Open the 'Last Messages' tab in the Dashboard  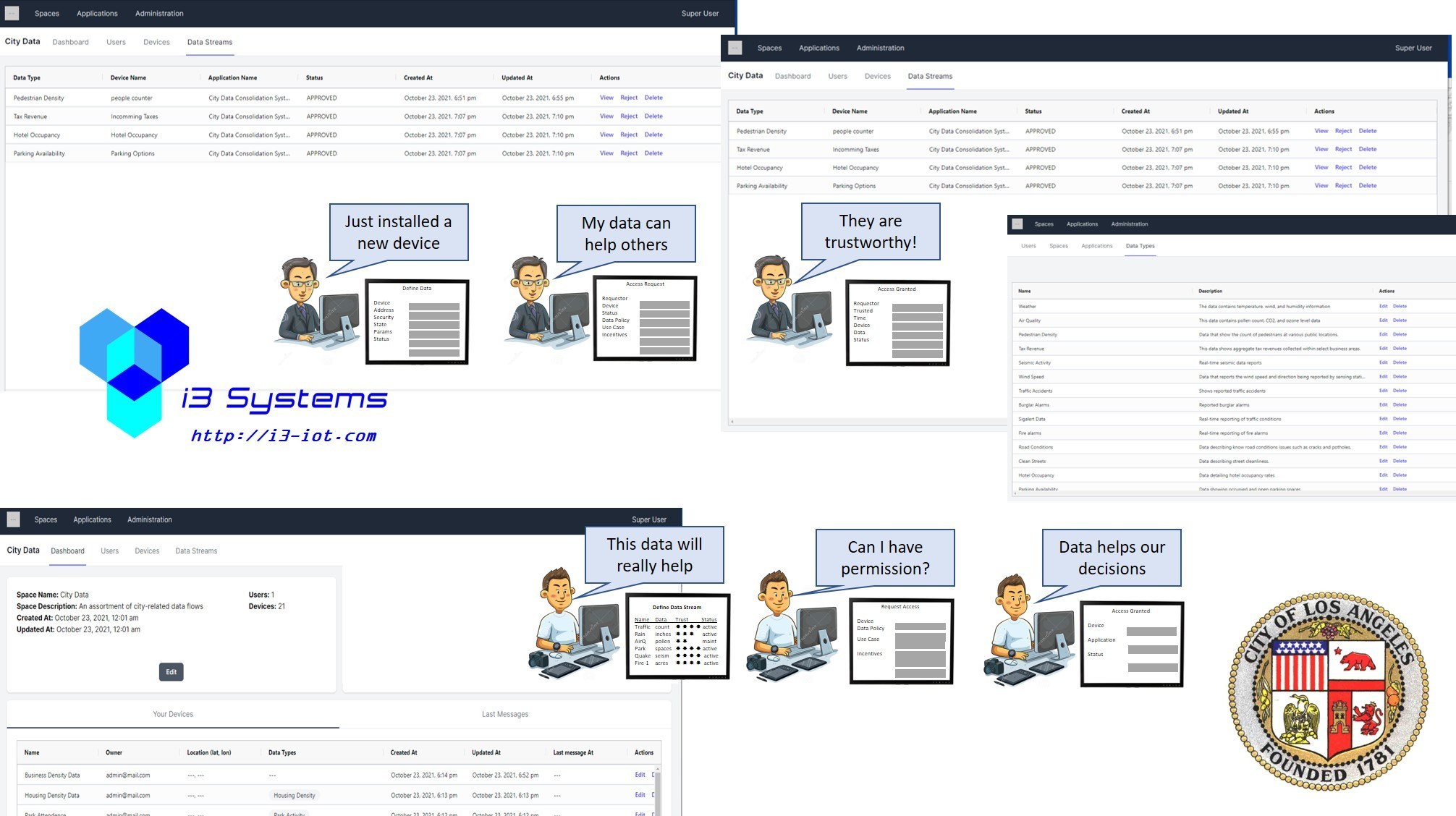[x=505, y=714]
